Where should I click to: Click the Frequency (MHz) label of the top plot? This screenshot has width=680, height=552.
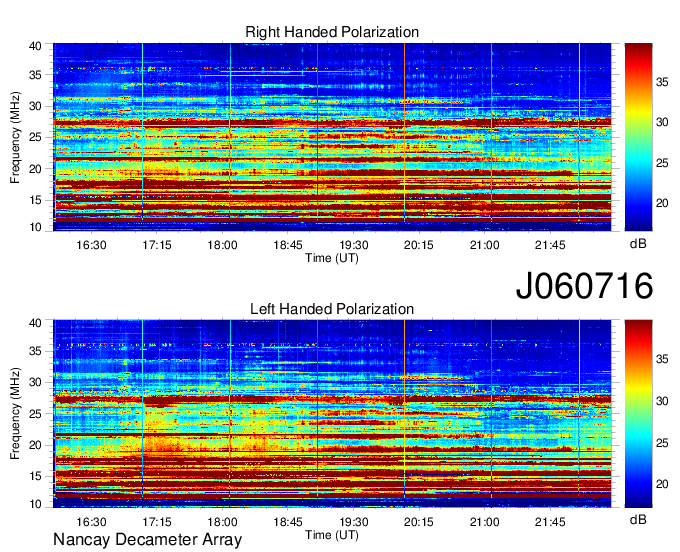15,137
